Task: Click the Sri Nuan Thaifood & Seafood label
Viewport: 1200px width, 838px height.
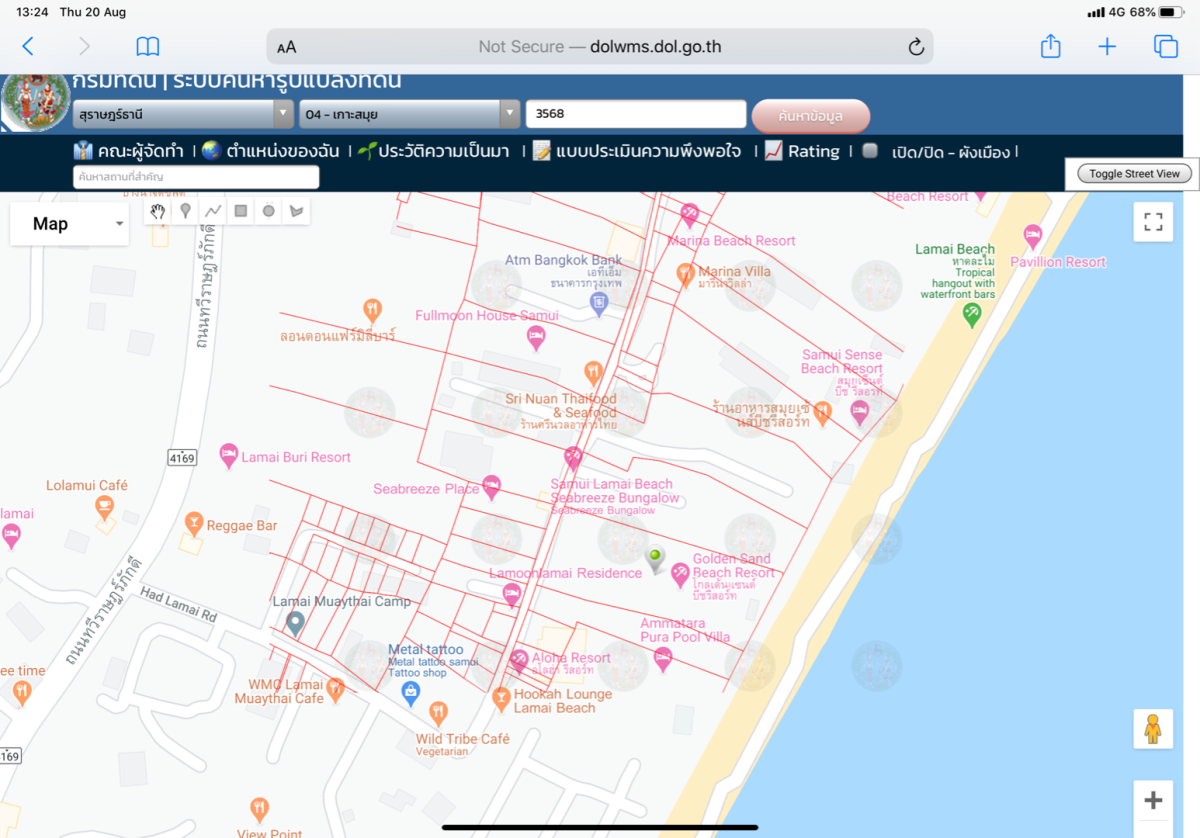Action: pyautogui.click(x=561, y=405)
